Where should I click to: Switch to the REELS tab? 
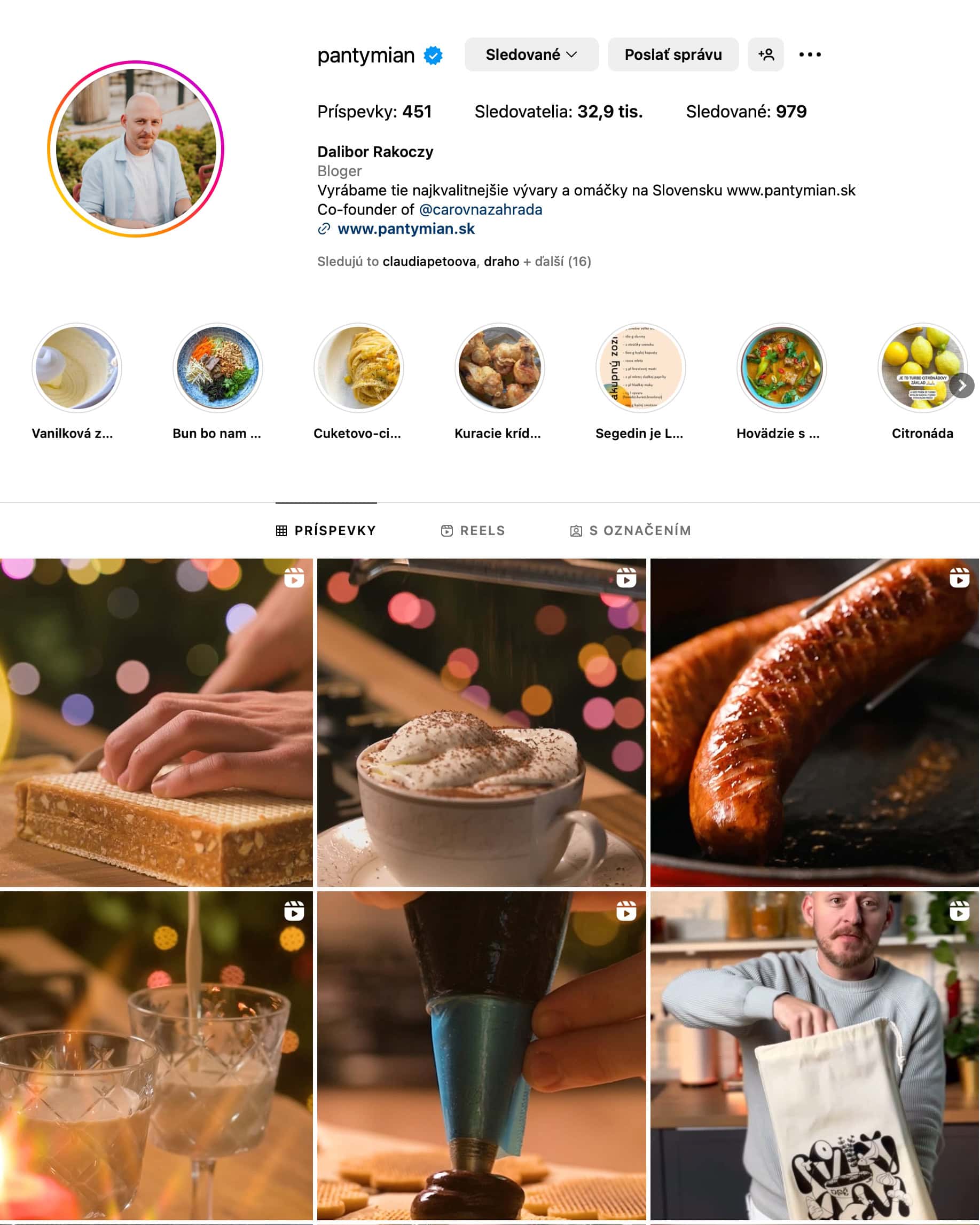tap(473, 531)
